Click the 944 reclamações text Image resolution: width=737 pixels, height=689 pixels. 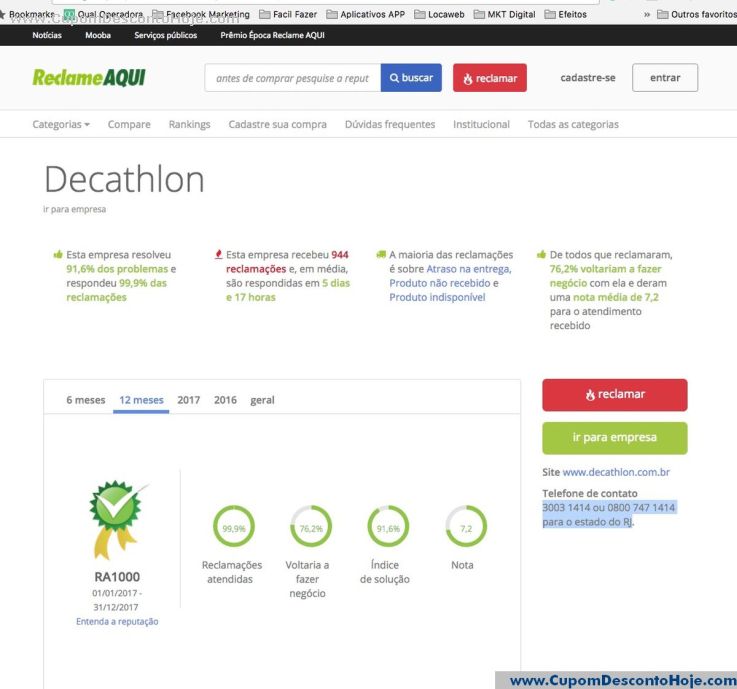click(x=287, y=262)
